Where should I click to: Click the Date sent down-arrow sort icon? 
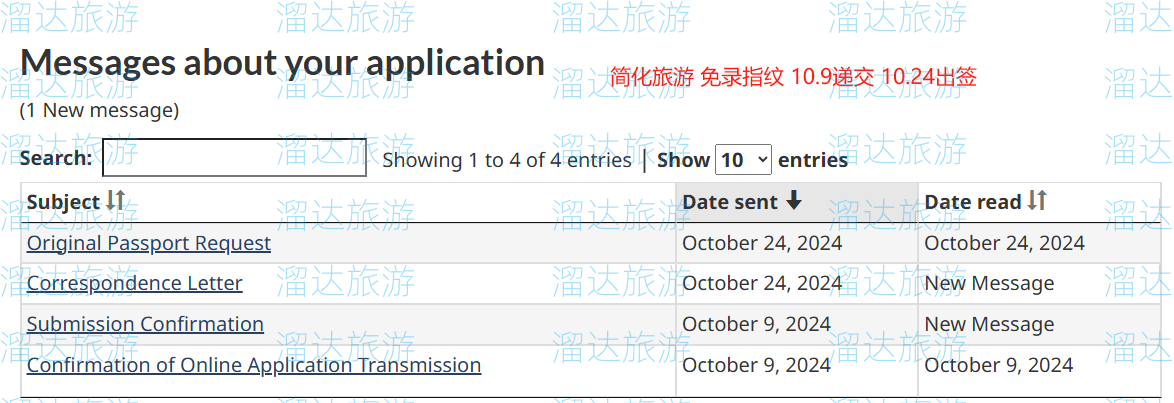794,200
